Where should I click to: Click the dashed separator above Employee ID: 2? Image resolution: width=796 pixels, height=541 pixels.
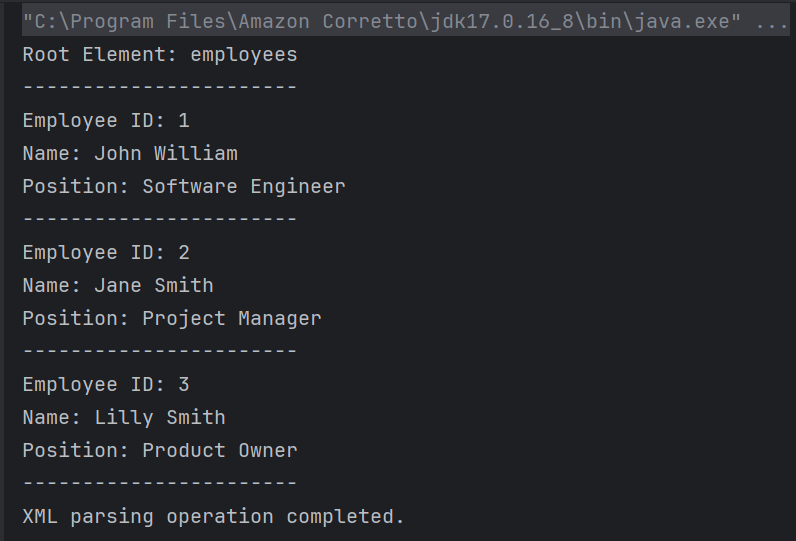coord(160,220)
